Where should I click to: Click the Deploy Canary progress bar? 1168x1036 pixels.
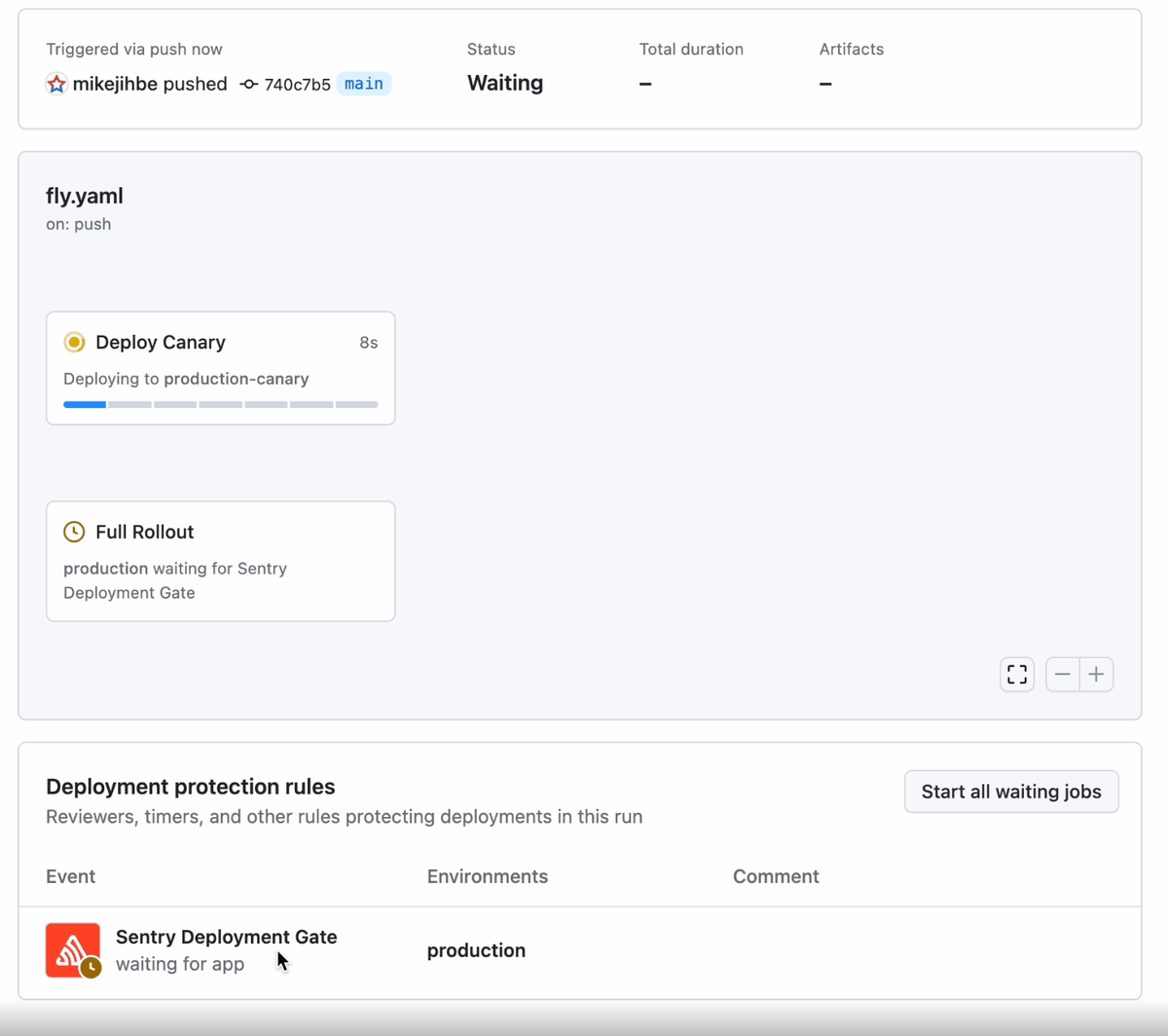pyautogui.click(x=220, y=403)
